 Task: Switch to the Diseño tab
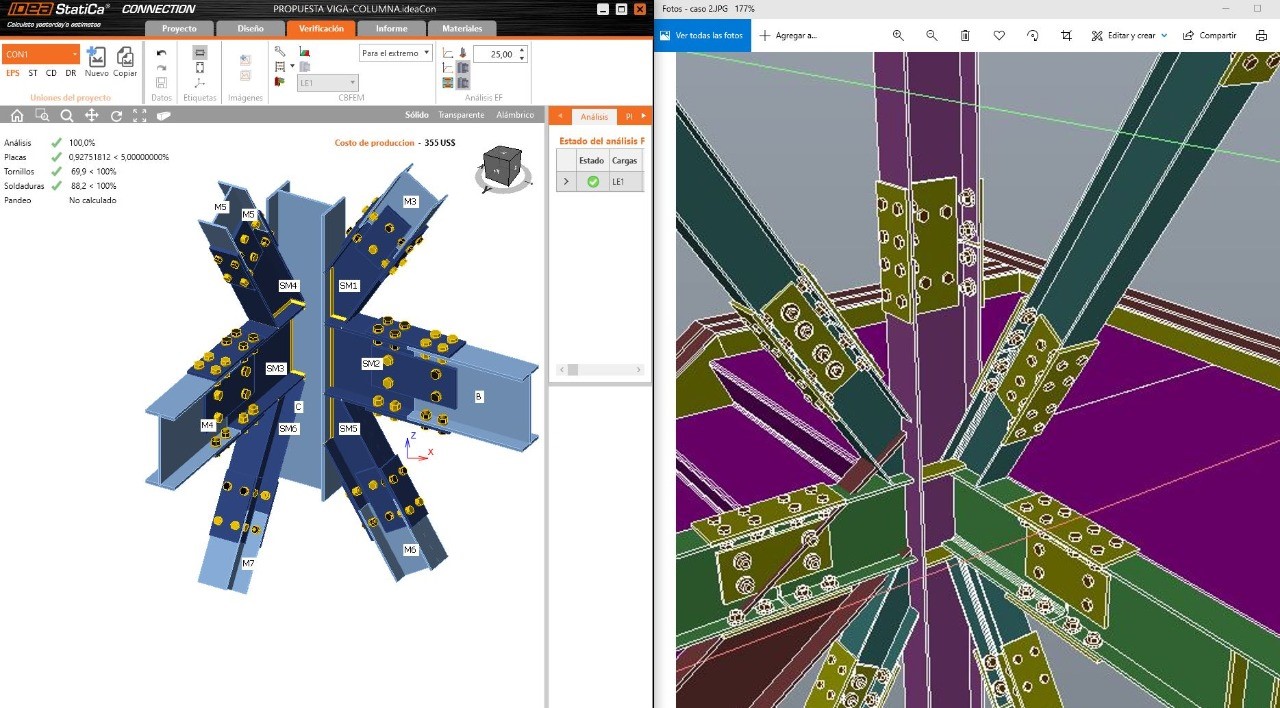[x=250, y=29]
